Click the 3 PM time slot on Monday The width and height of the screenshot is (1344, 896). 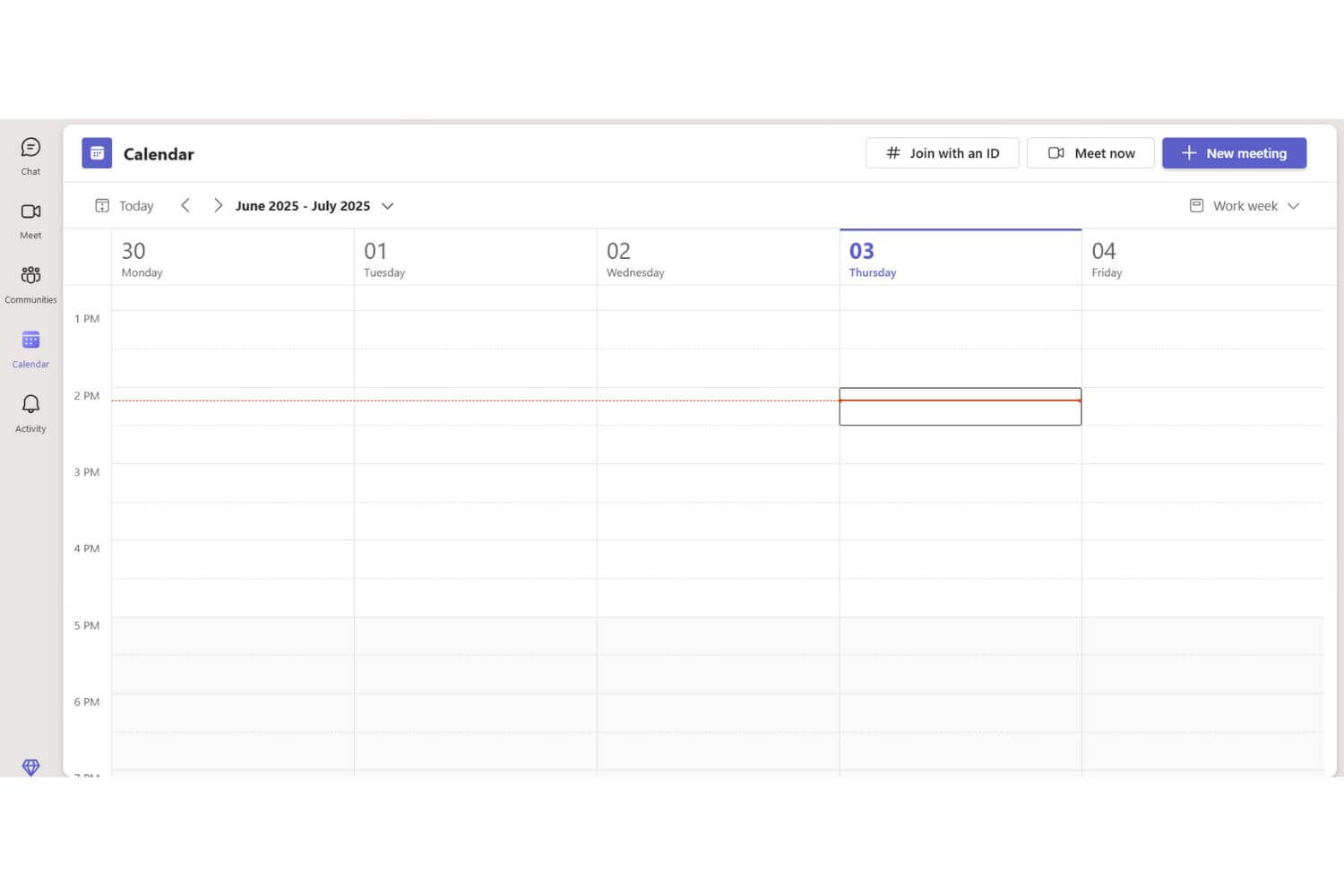pos(233,483)
